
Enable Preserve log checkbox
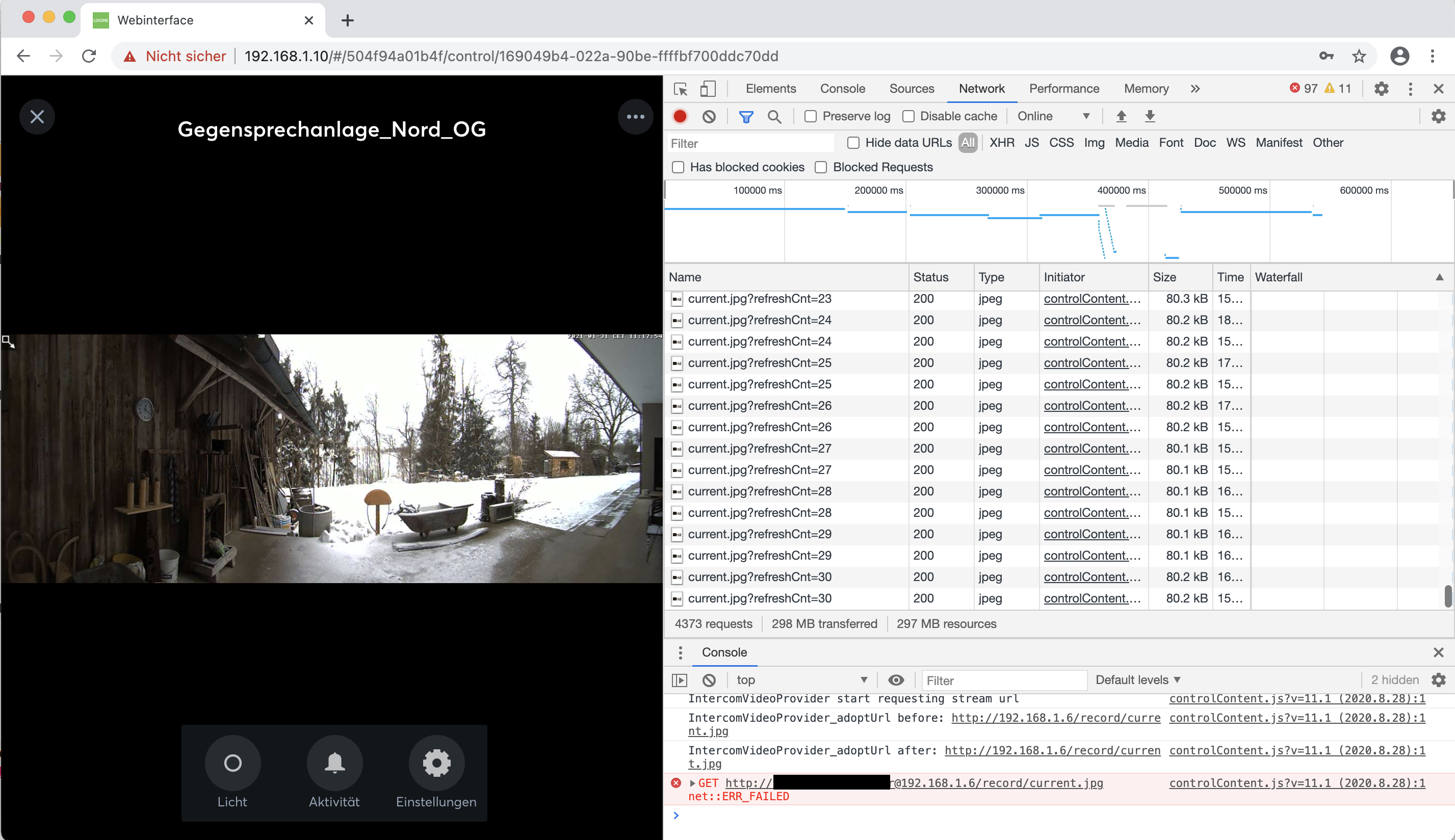click(x=811, y=116)
